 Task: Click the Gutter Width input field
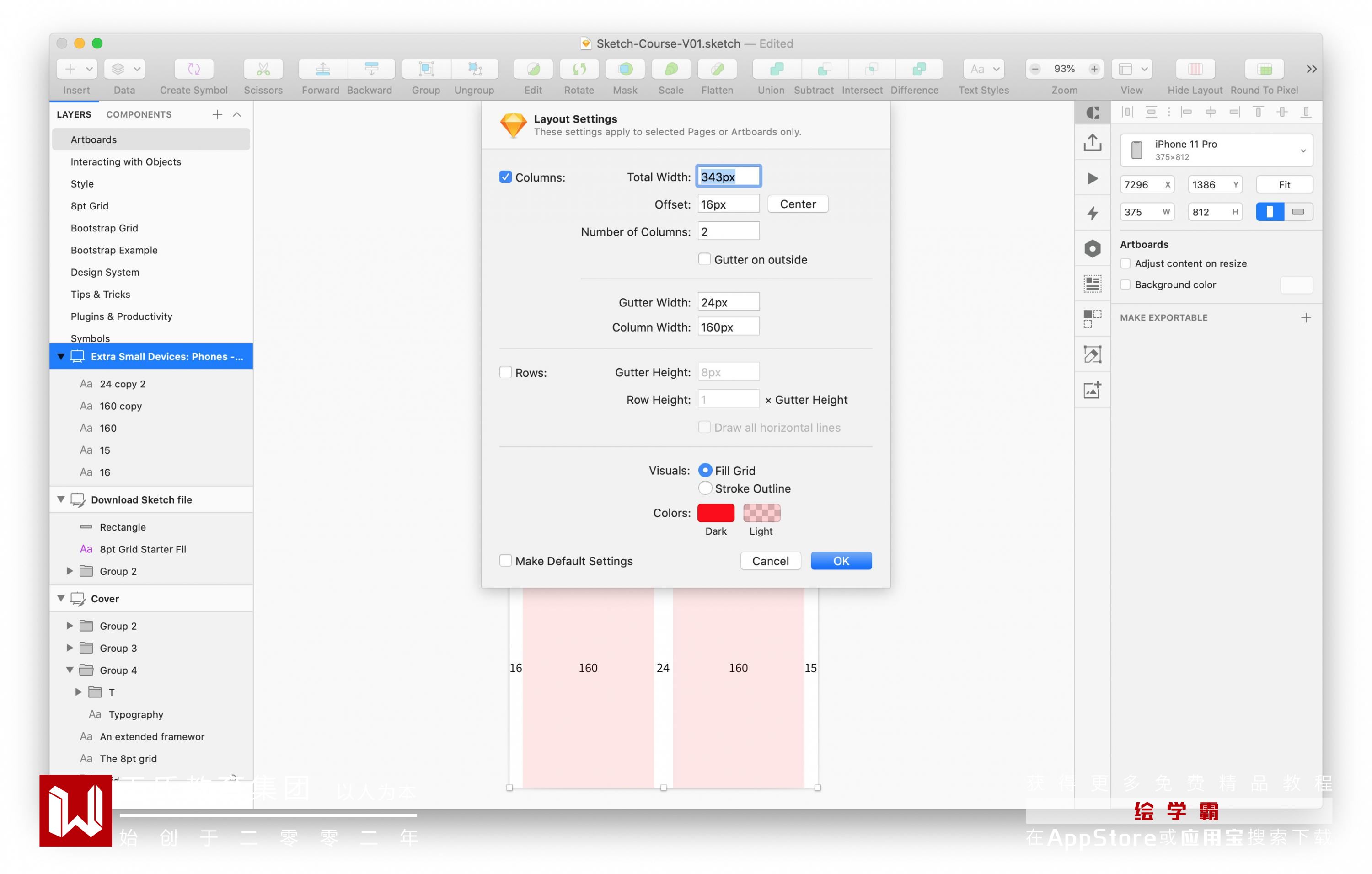pyautogui.click(x=728, y=302)
